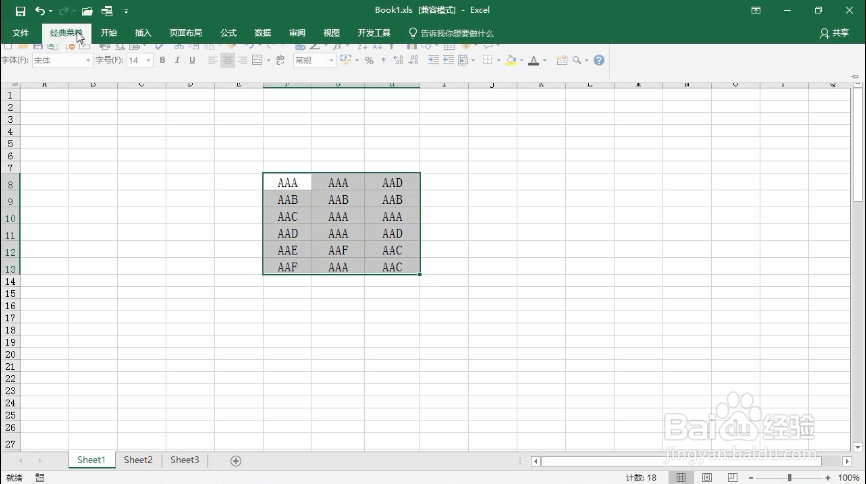Screen dimensions: 866x484
Task: Open the 开发工具 Developer tab
Action: 374,33
